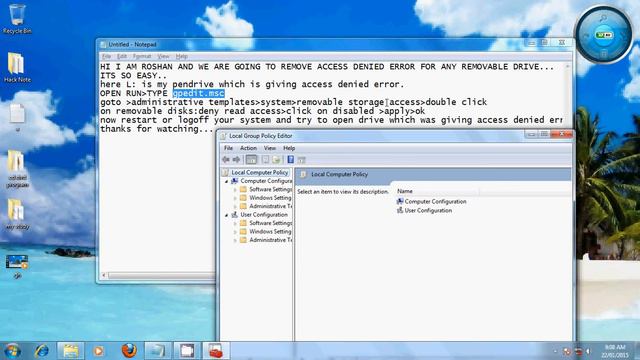Expand Windows Settings under Computer Configuration

pyautogui.click(x=235, y=198)
